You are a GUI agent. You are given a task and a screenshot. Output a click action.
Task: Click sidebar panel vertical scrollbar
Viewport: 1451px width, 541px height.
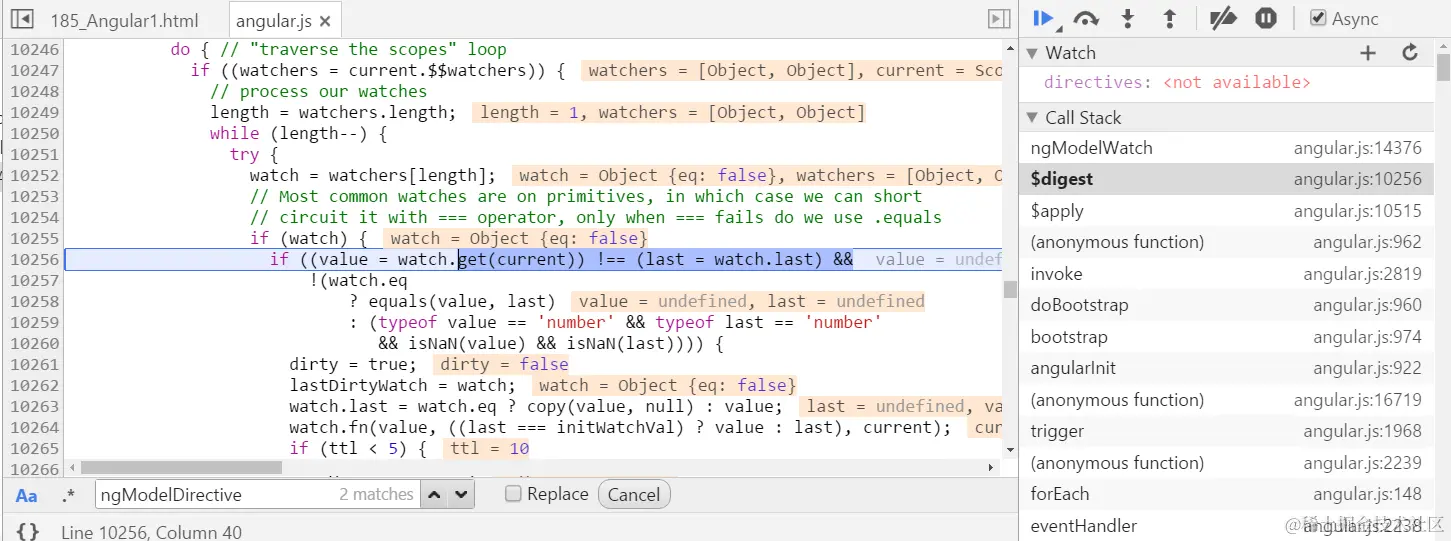pyautogui.click(x=1443, y=66)
